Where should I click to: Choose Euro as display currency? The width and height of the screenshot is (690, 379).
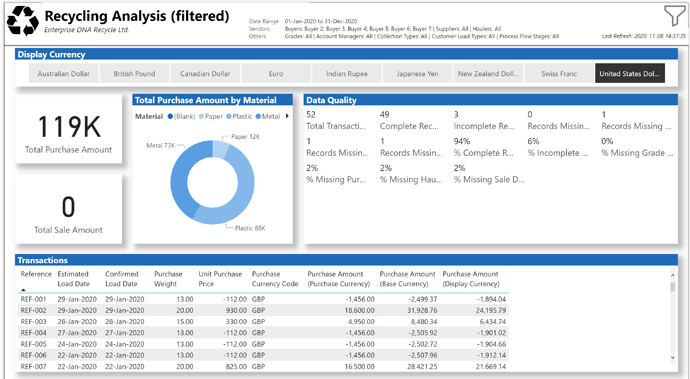(276, 74)
